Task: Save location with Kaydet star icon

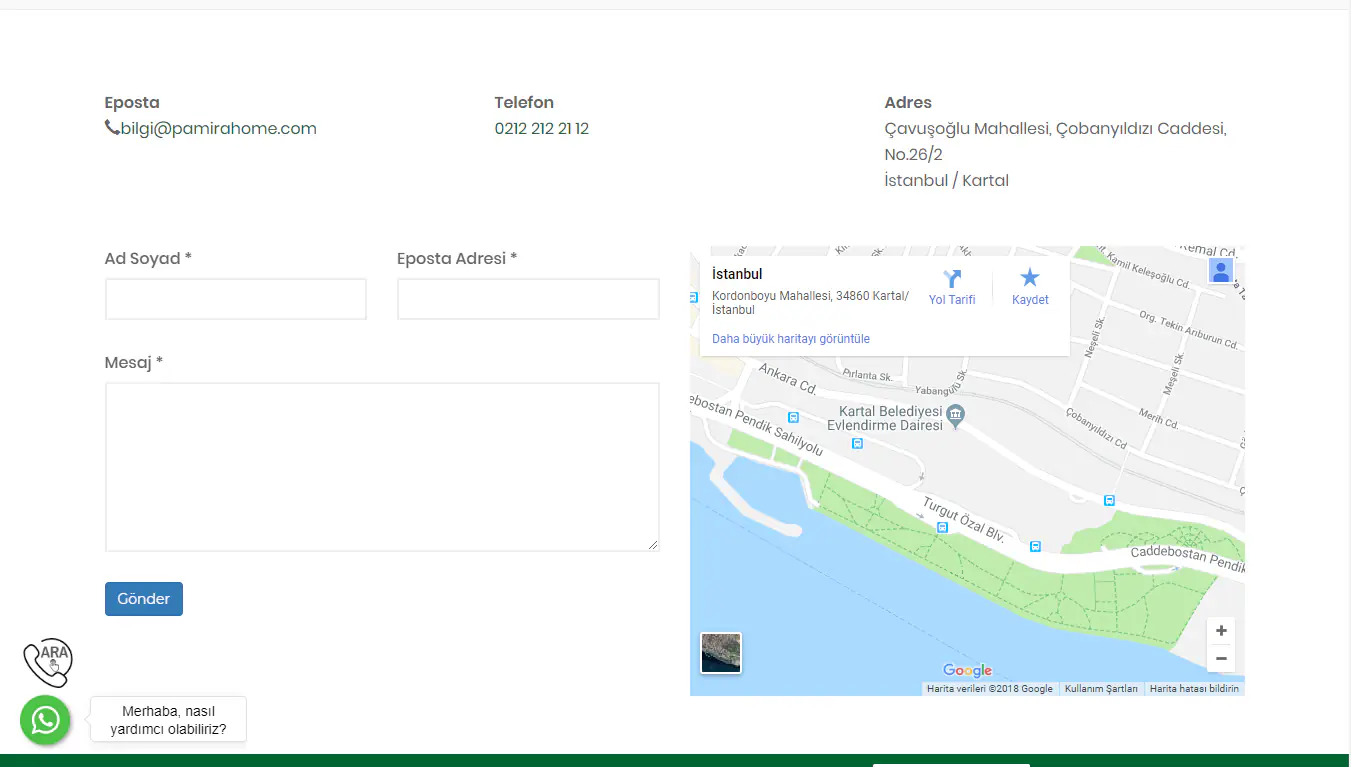Action: pyautogui.click(x=1030, y=278)
